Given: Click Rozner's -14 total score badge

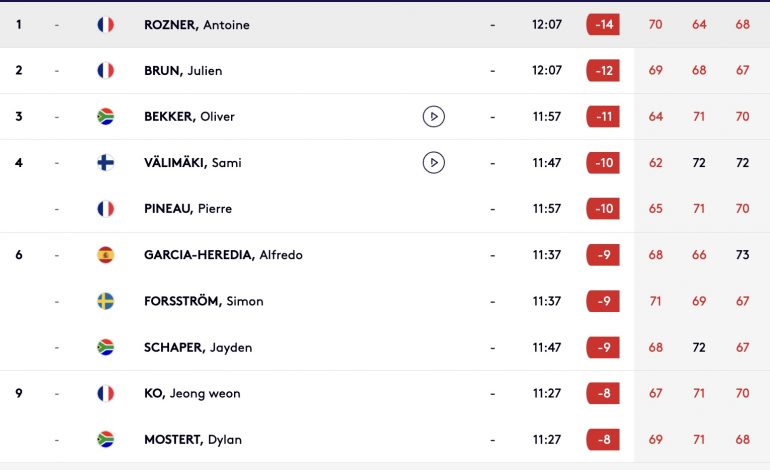Looking at the screenshot, I should click(x=603, y=25).
